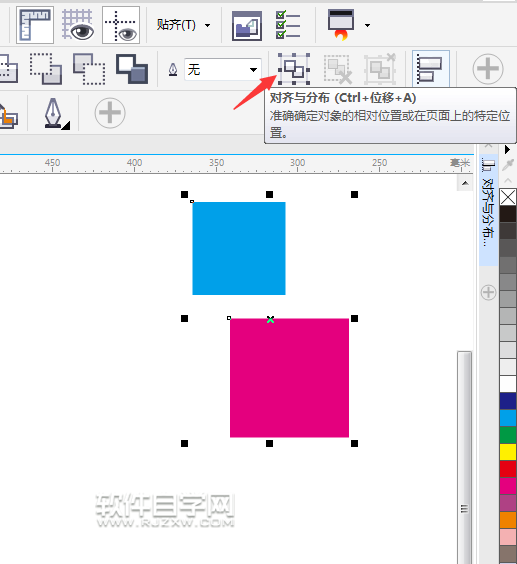Image resolution: width=517 pixels, height=564 pixels.
Task: Select the Pen tool in toolbar
Action: pyautogui.click(x=56, y=113)
